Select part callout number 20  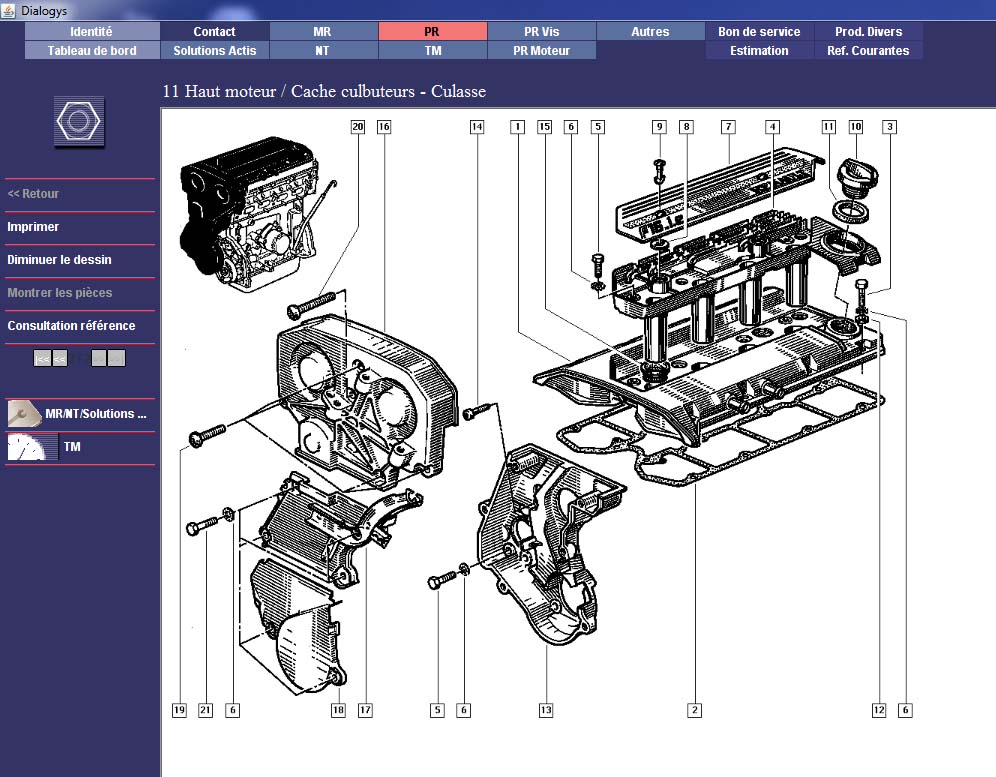358,127
